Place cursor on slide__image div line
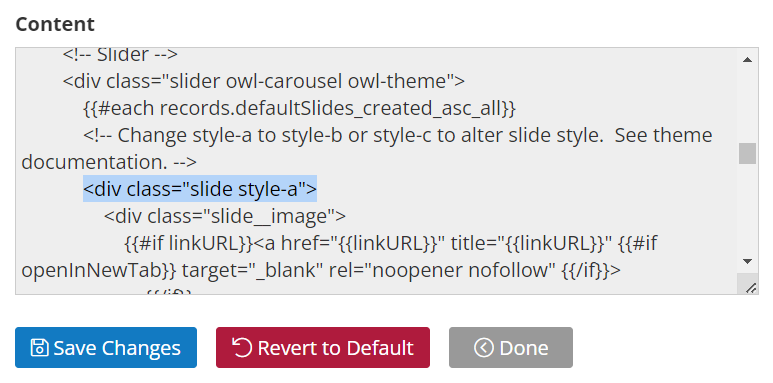 click(225, 216)
